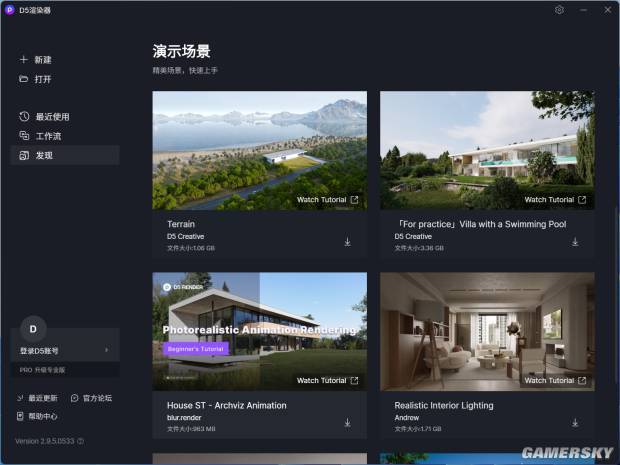The width and height of the screenshot is (620, 465).
Task: Download the House ST Archviz Animation scene
Action: [x=347, y=423]
